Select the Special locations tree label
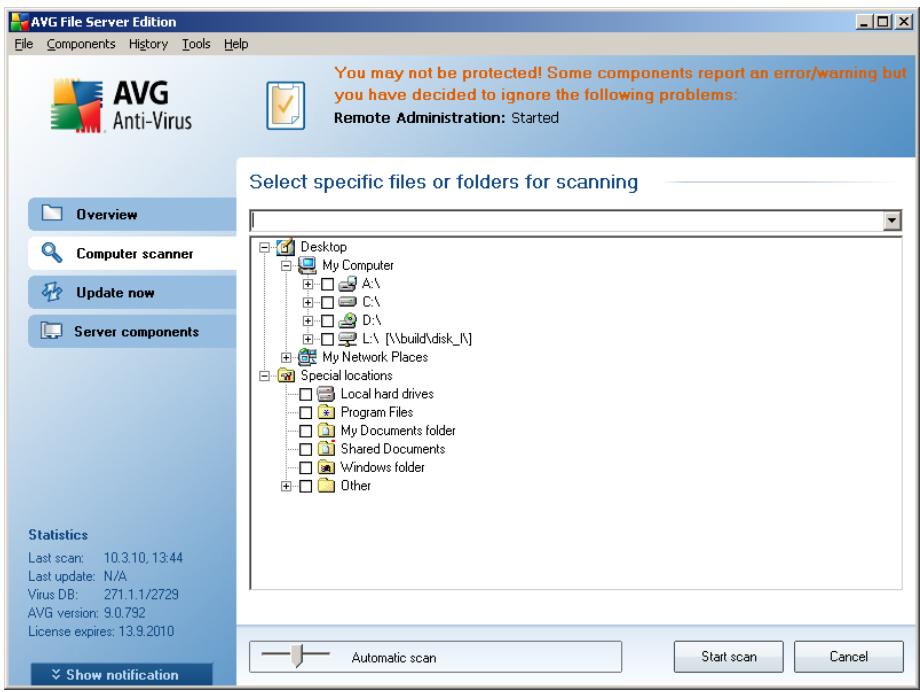Screen dimensions: 920x692 pos(346,376)
